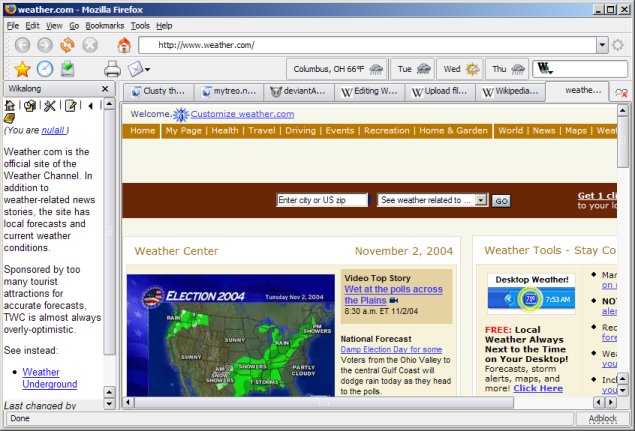635x431 pixels.
Task: Click the Wikalong edit page icon
Action: click(70, 106)
